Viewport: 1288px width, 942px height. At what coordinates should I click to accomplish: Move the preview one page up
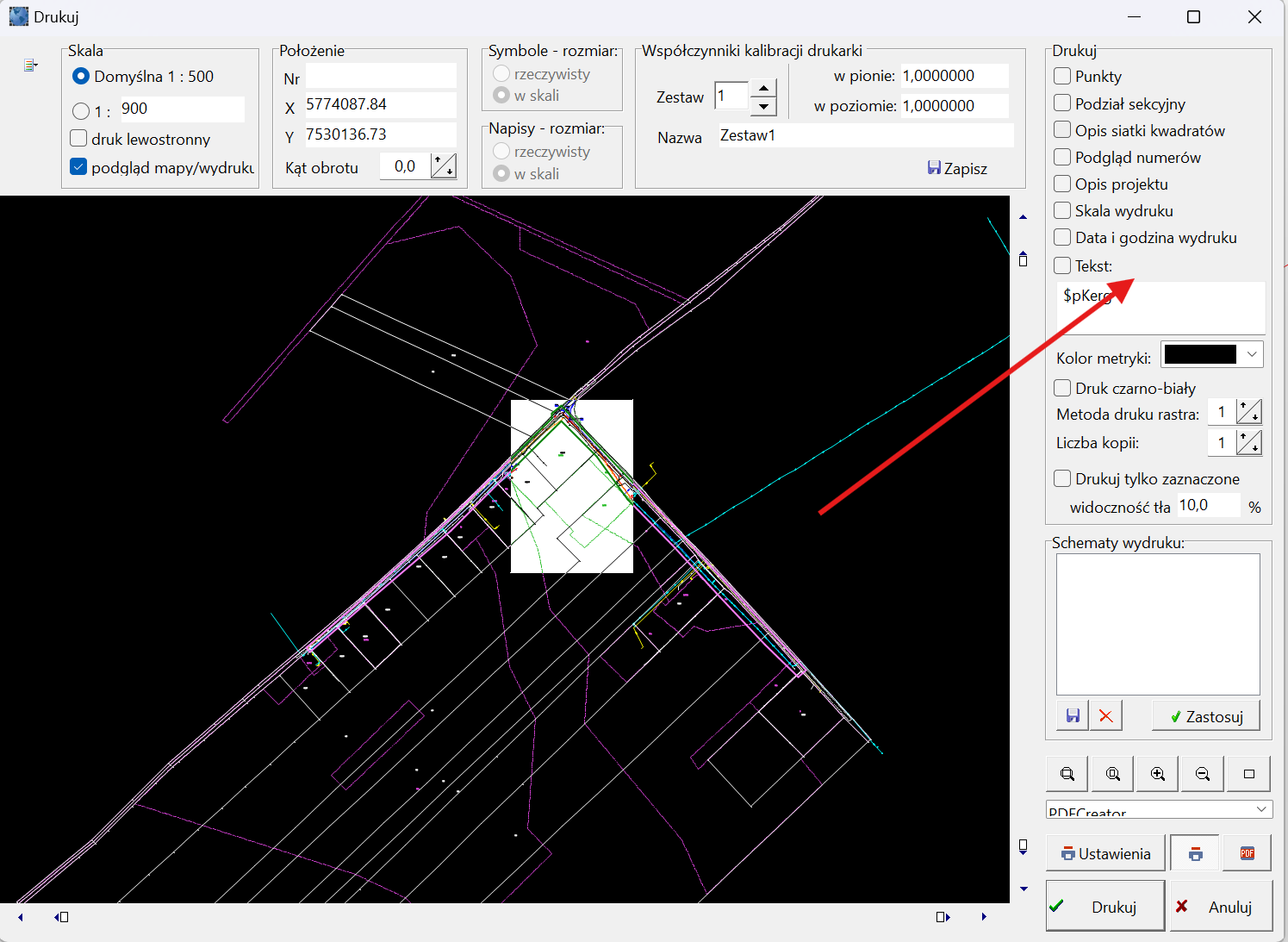[1024, 259]
